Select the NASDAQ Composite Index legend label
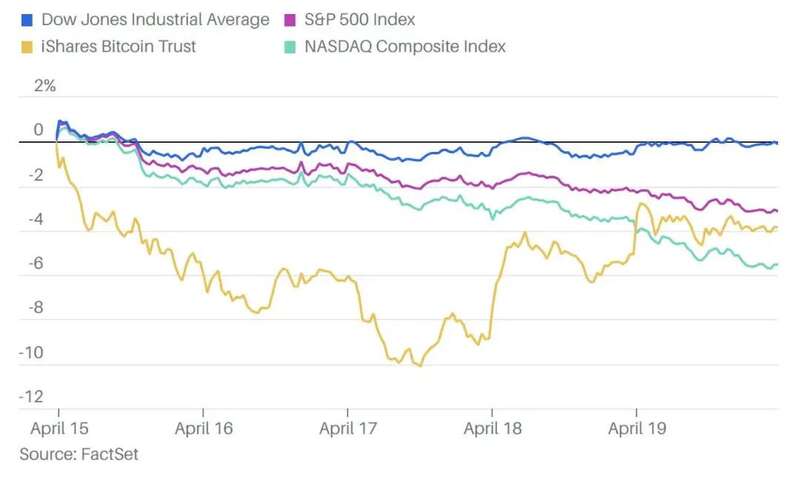 click(x=405, y=46)
